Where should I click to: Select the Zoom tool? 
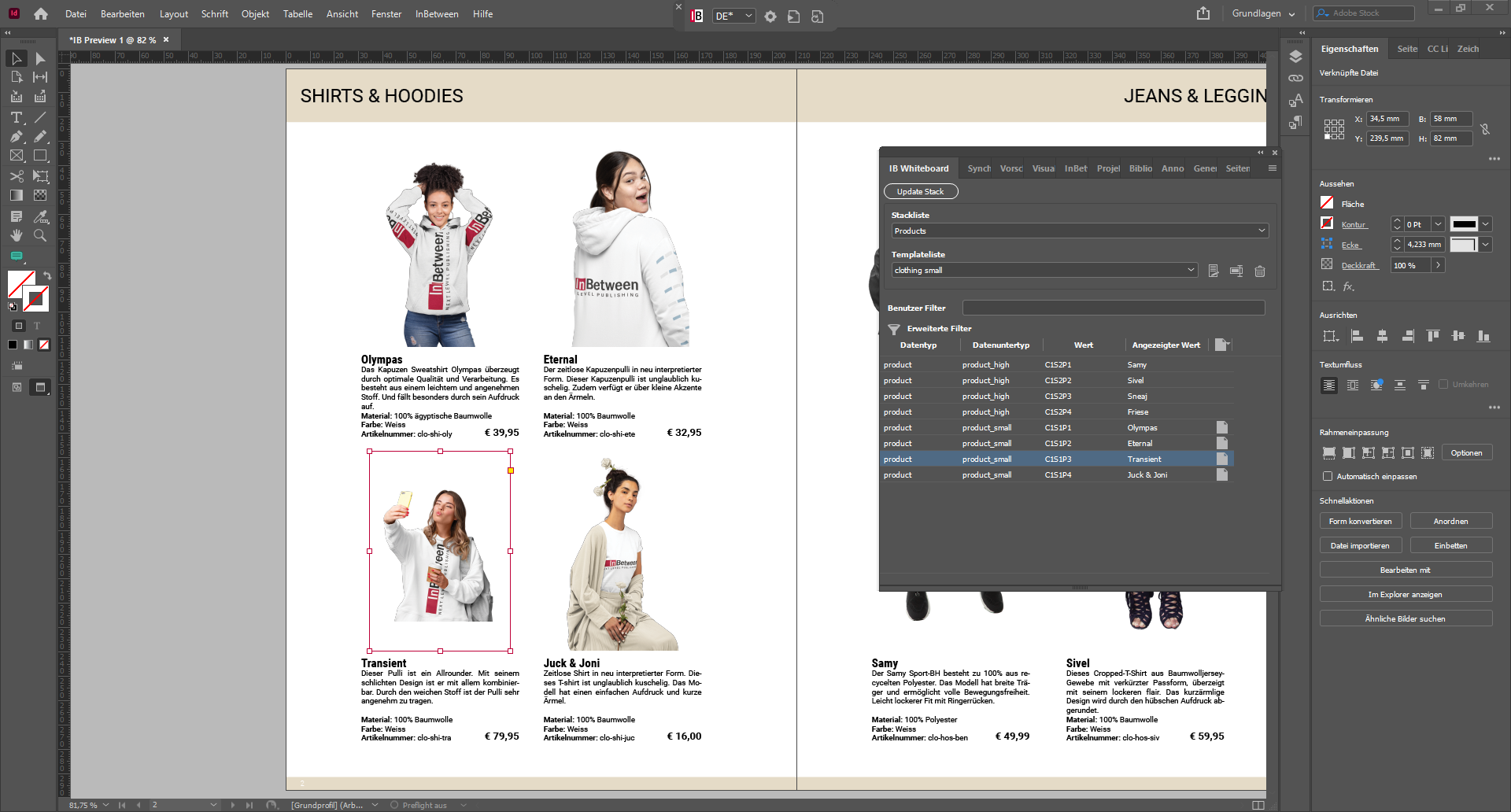(x=39, y=235)
